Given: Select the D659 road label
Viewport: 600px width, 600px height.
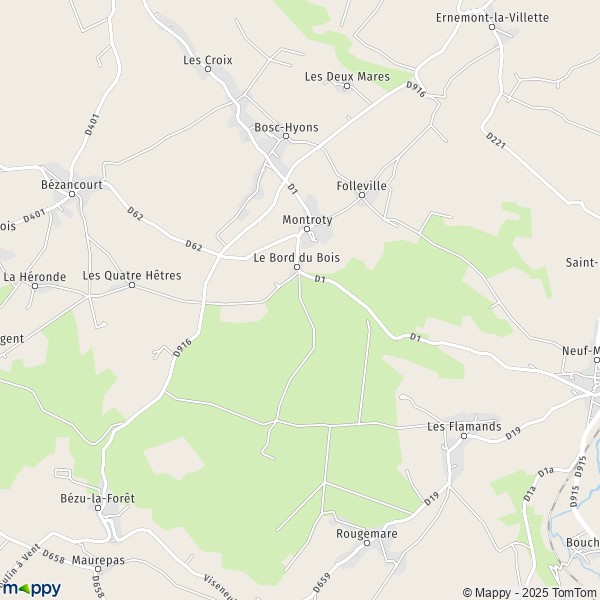Looking at the screenshot, I should coord(321,583).
